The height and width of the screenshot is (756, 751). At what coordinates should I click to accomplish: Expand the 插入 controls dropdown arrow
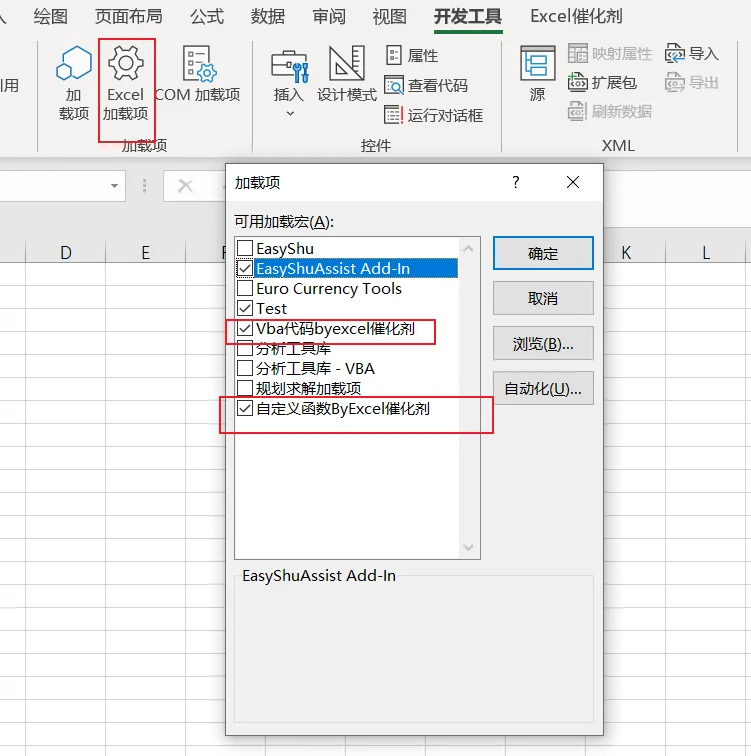[290, 114]
